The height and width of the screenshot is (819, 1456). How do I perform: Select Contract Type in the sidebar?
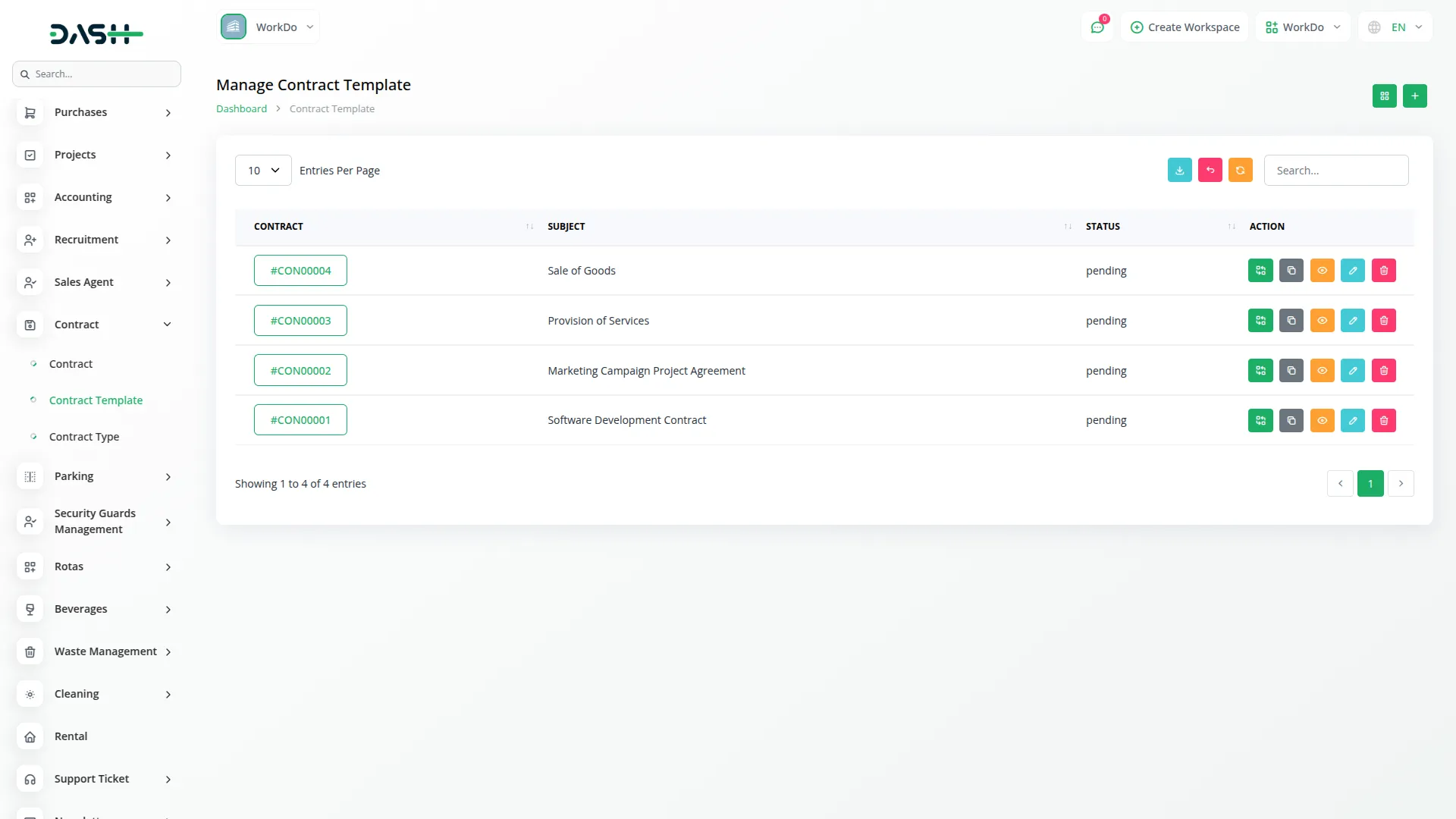(83, 436)
